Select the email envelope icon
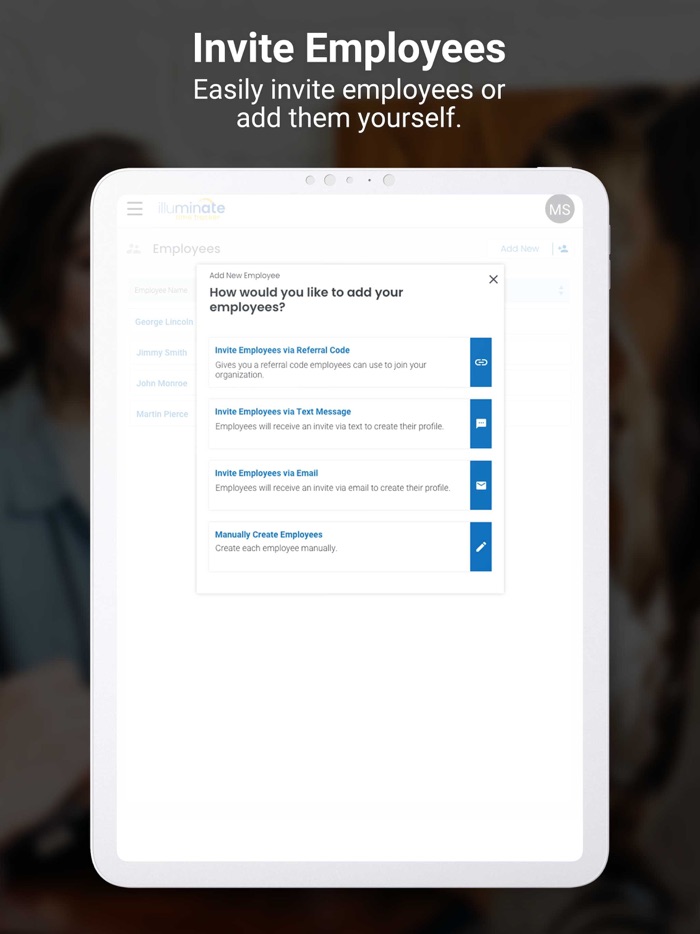Viewport: 700px width, 934px height. pyautogui.click(x=481, y=485)
